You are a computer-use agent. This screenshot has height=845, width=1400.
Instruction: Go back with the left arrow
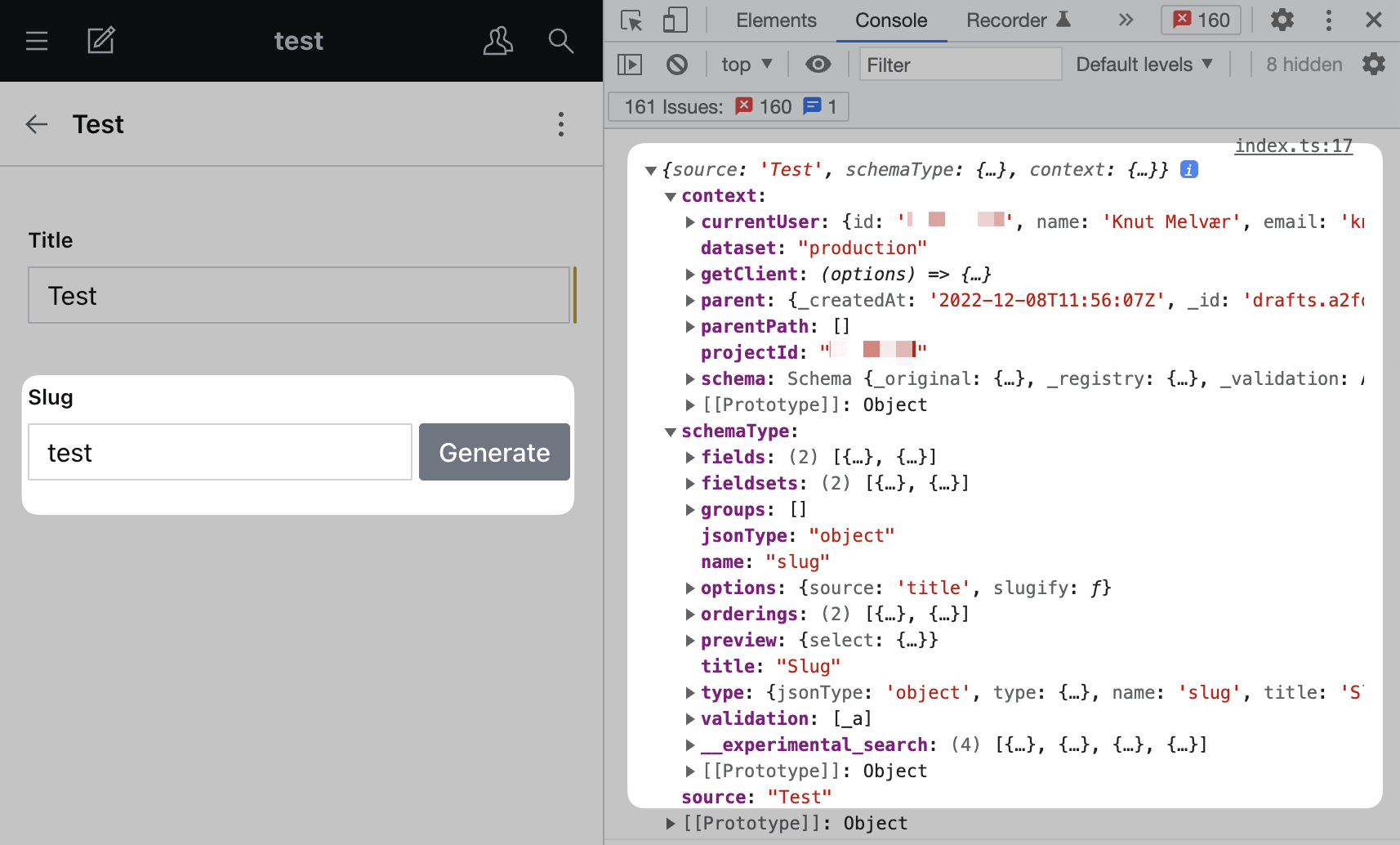pyautogui.click(x=37, y=124)
